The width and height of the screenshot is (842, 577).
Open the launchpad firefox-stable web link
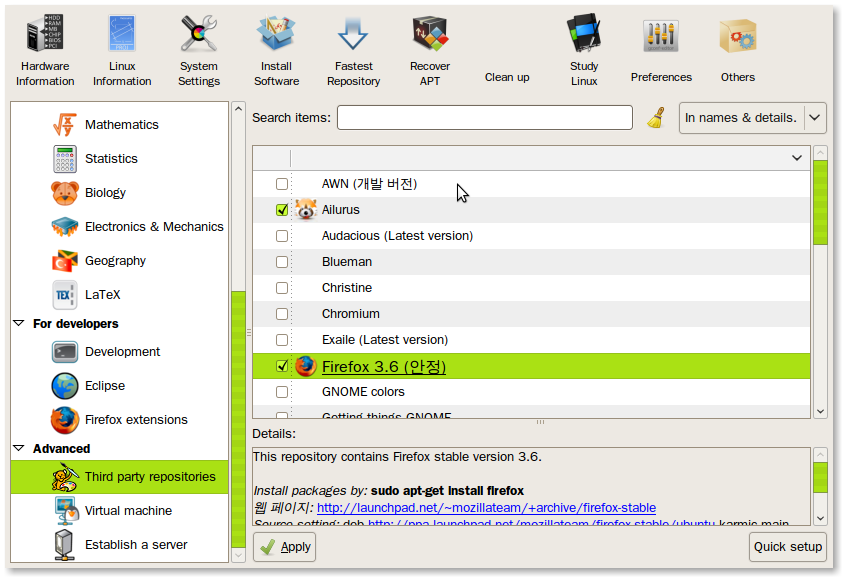(486, 508)
